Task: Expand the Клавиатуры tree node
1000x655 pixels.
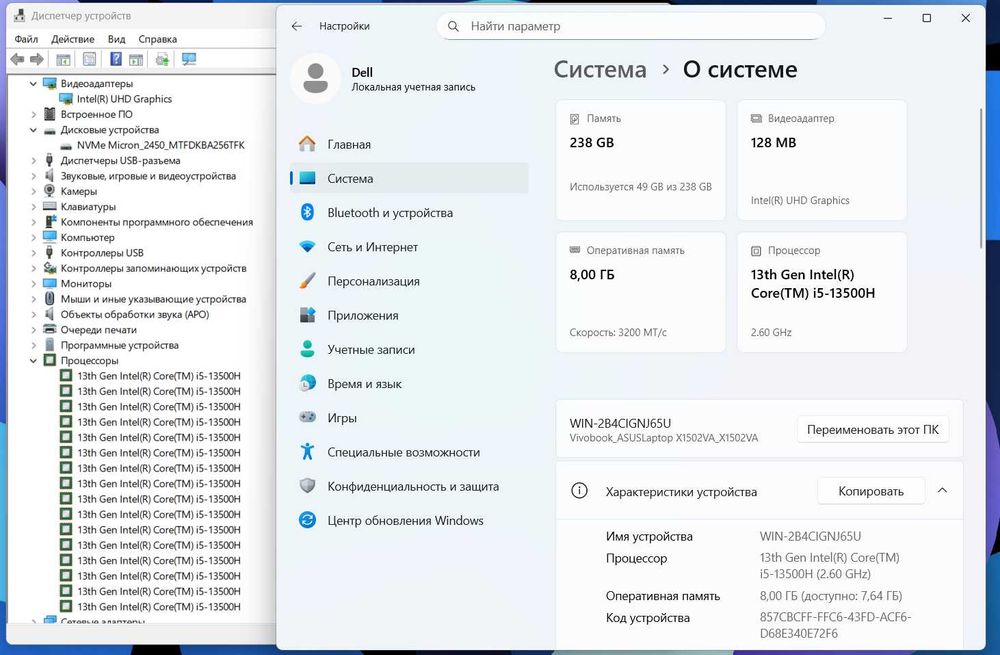Action: 33,207
